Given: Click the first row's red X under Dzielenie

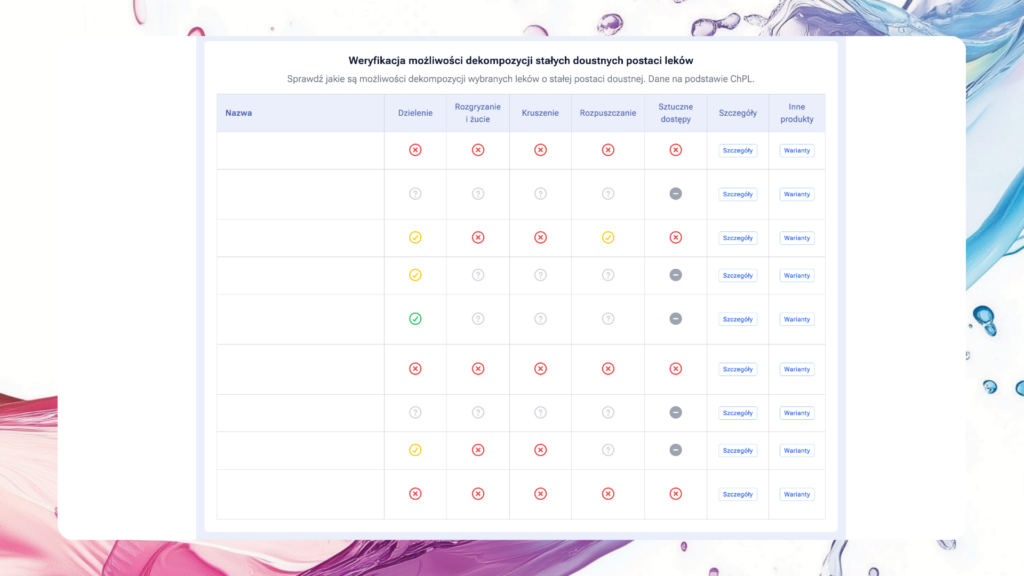Looking at the screenshot, I should pos(415,150).
